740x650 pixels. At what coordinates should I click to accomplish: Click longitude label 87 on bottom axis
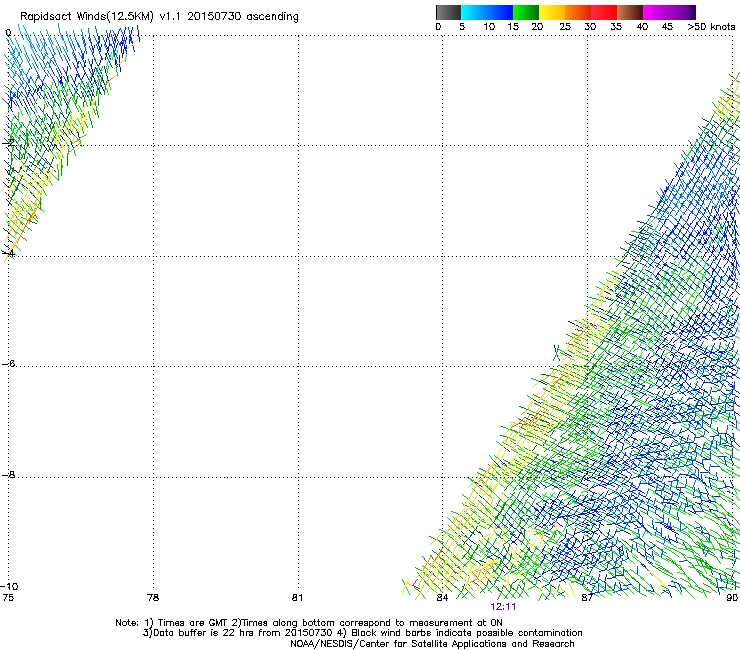click(x=587, y=598)
